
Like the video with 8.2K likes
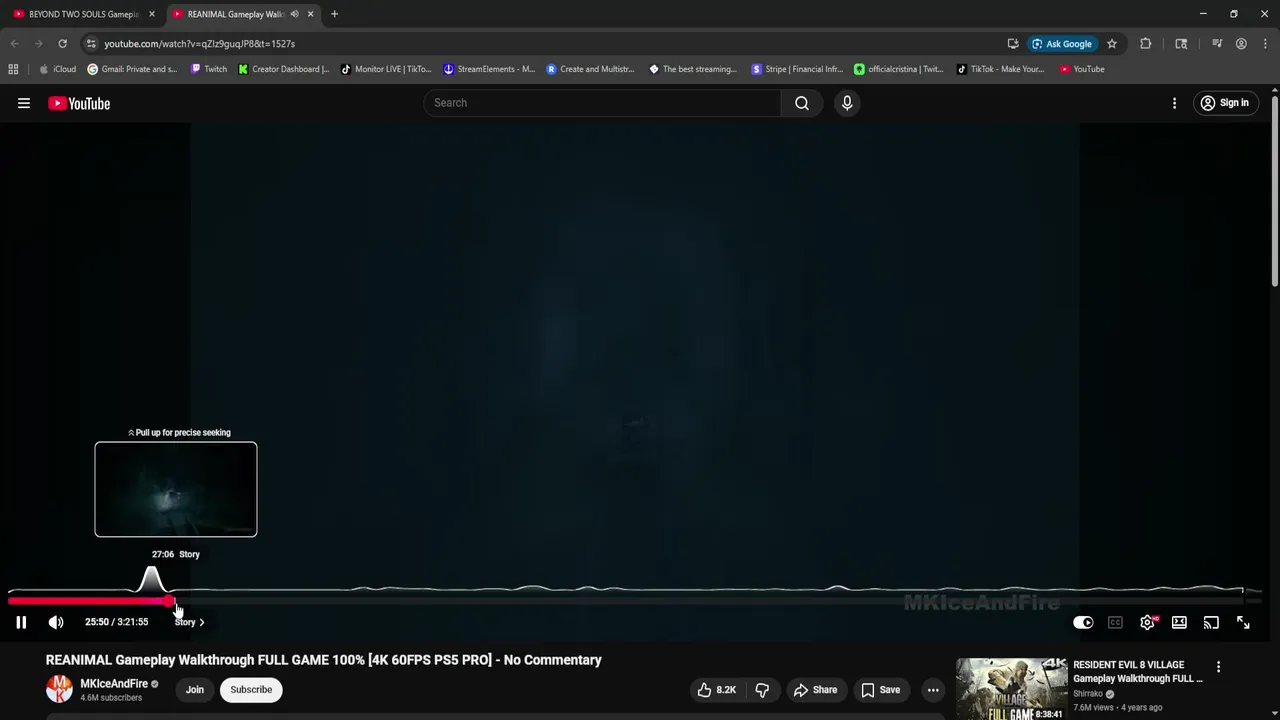(717, 689)
